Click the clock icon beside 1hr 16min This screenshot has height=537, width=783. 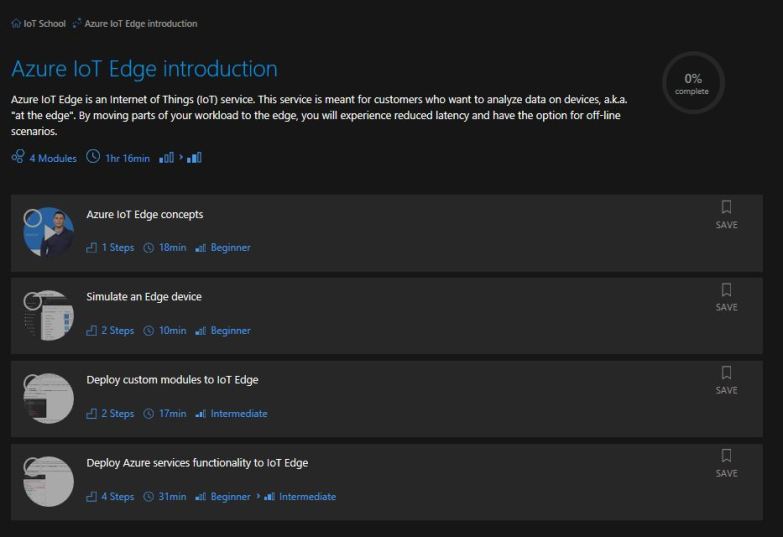93,156
